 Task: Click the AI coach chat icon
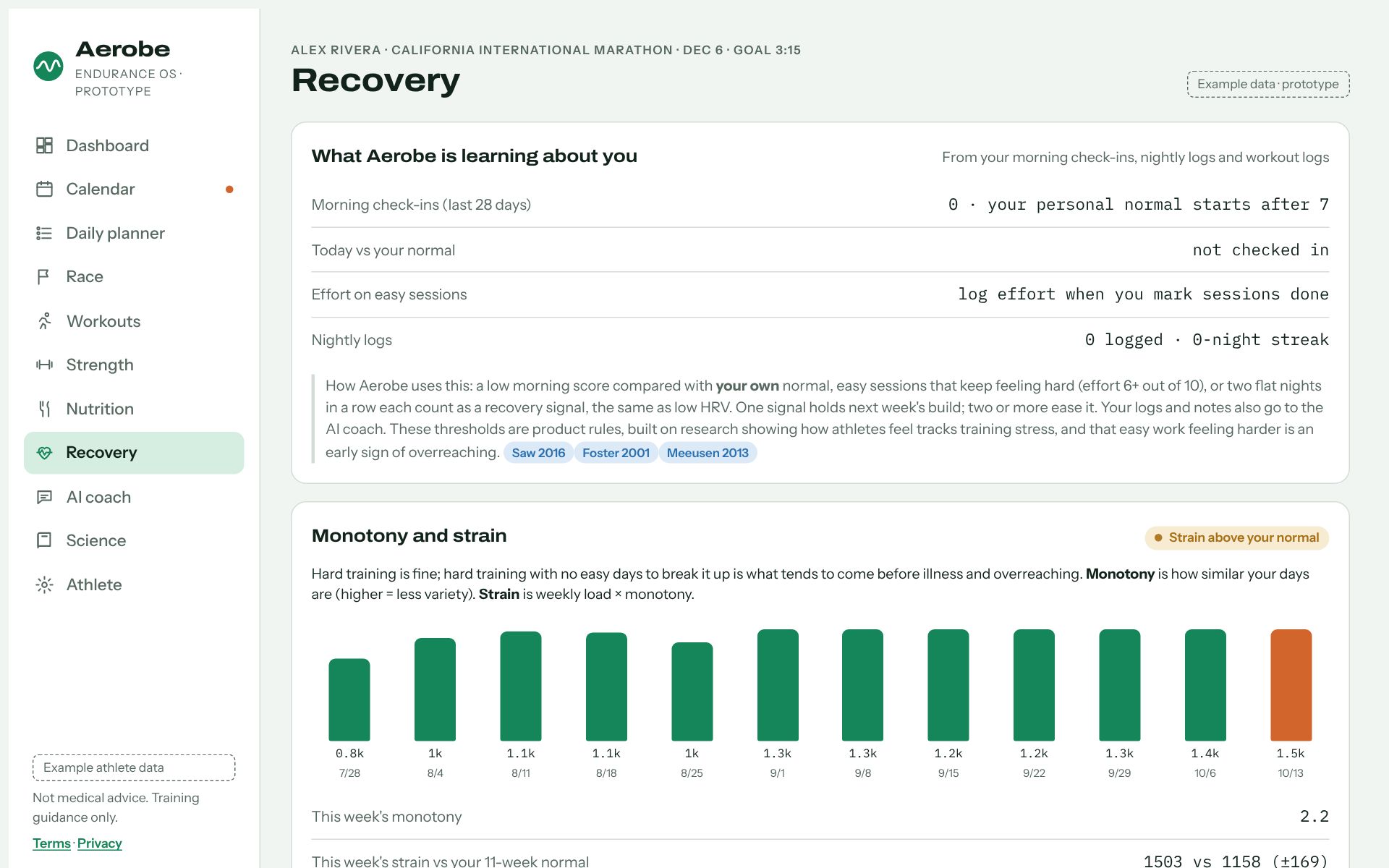44,497
